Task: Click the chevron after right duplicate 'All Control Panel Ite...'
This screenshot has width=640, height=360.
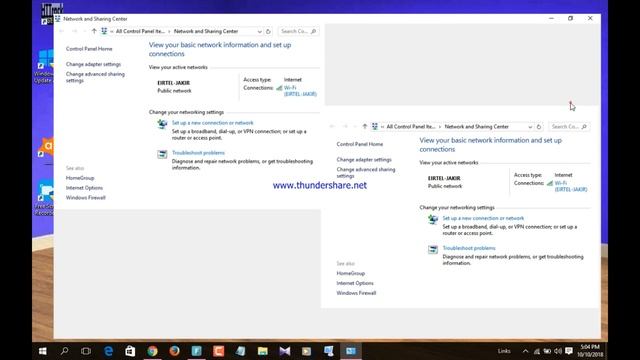Action: 440,127
